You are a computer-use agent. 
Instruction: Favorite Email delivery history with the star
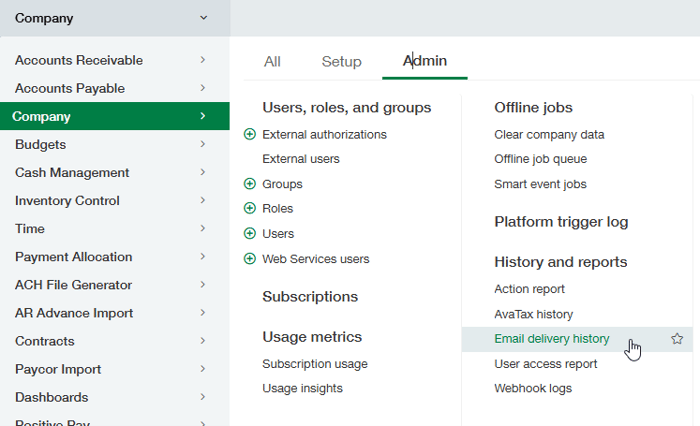677,339
